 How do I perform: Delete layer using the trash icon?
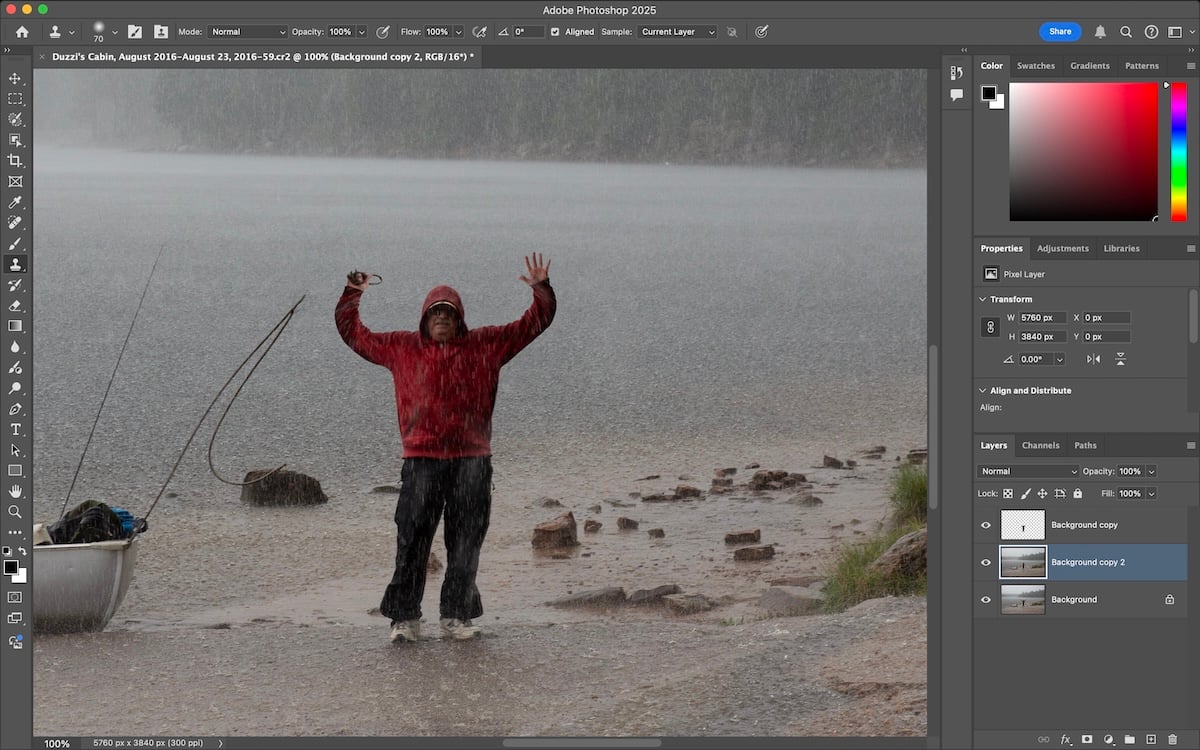(1173, 740)
